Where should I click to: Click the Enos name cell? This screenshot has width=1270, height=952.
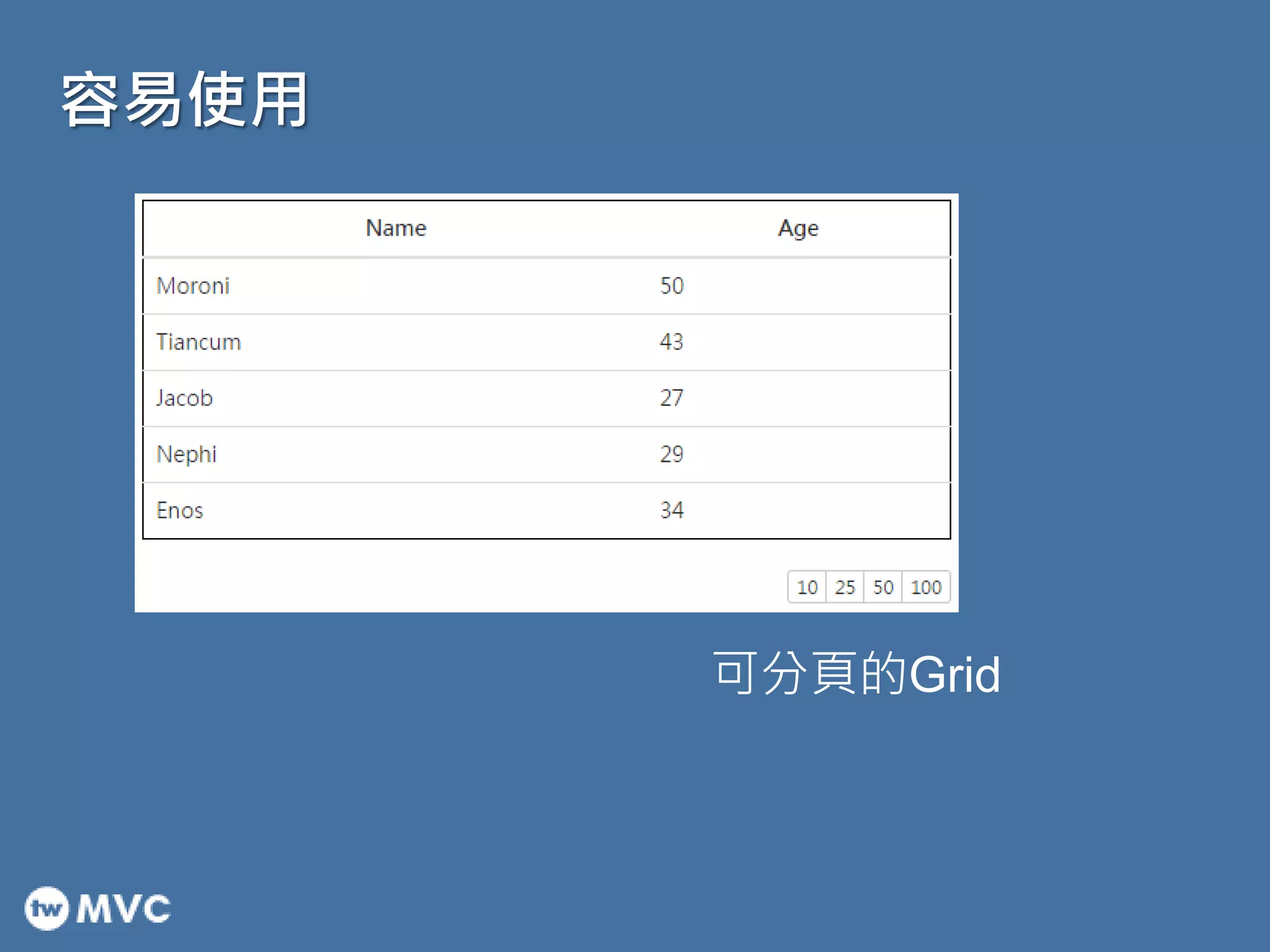pyautogui.click(x=396, y=511)
